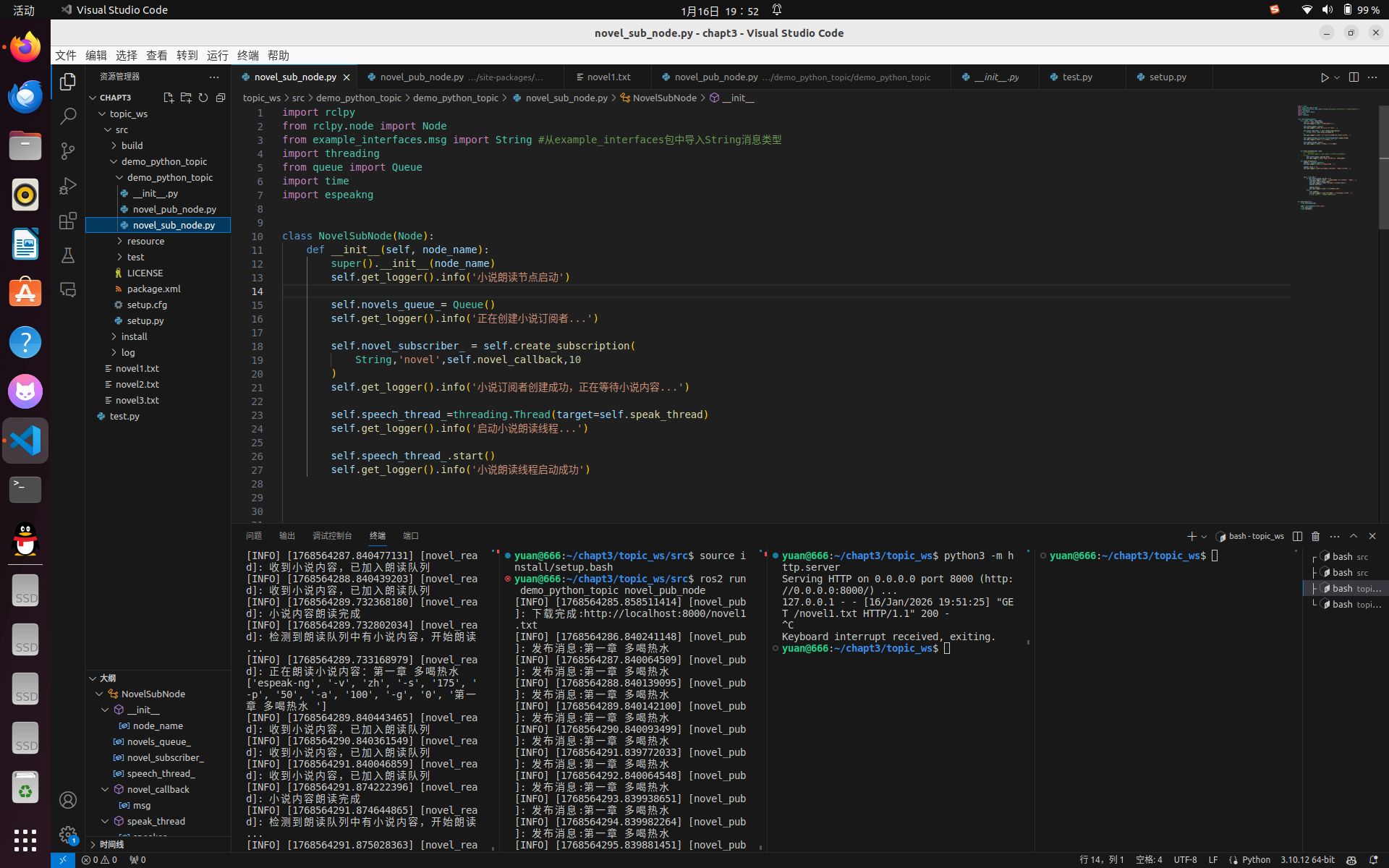
Task: Open Run and Debug view
Action: (68, 186)
